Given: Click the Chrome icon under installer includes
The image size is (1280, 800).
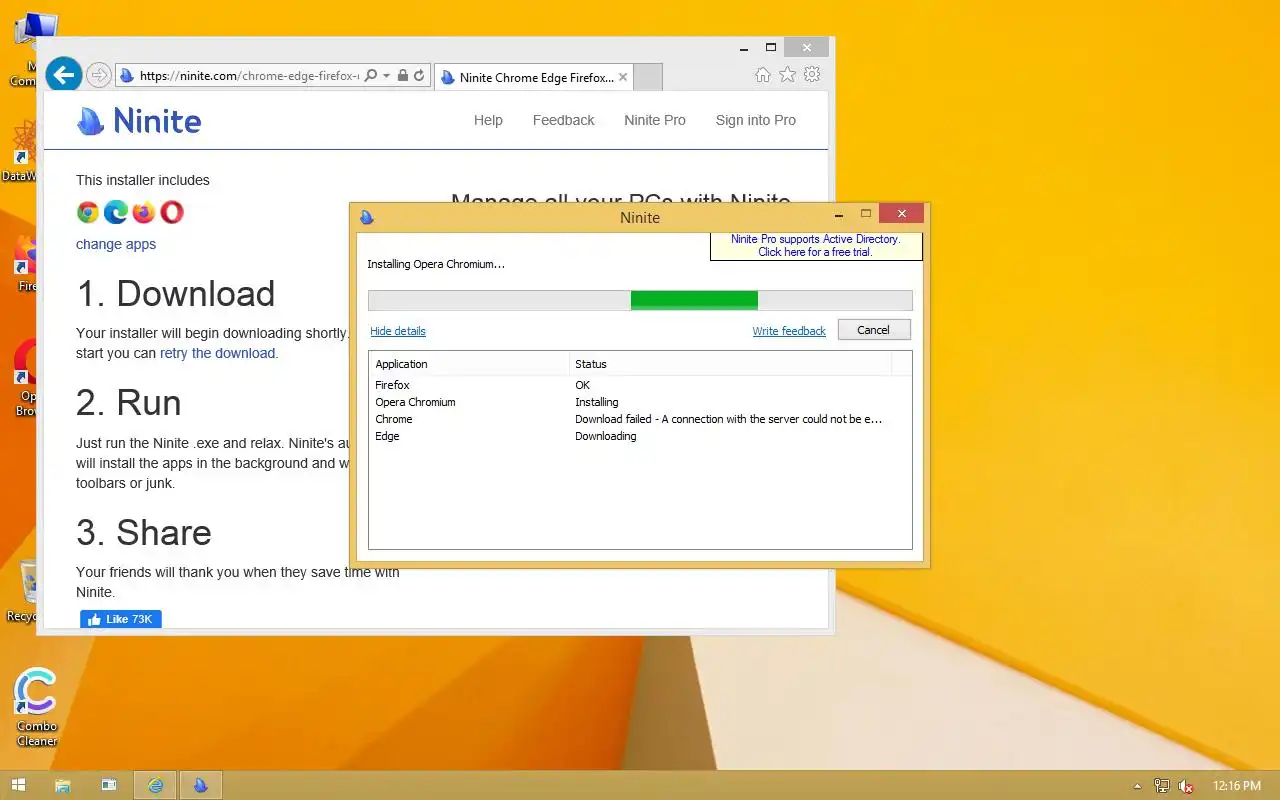Looking at the screenshot, I should point(88,212).
